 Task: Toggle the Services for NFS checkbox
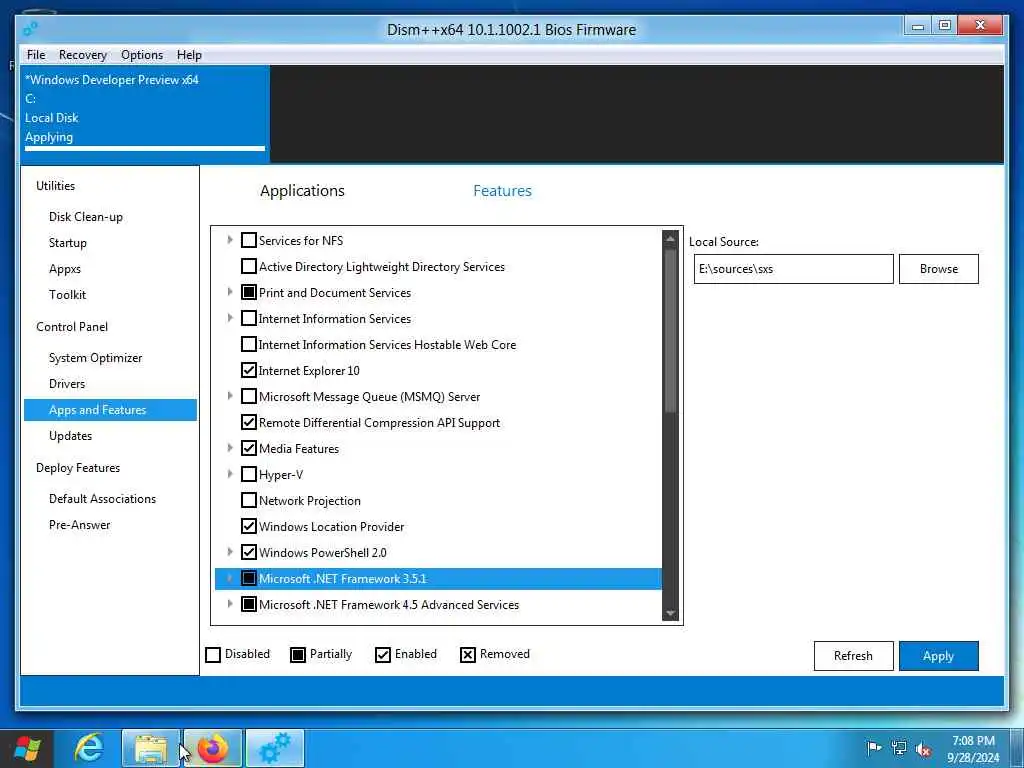tap(248, 240)
